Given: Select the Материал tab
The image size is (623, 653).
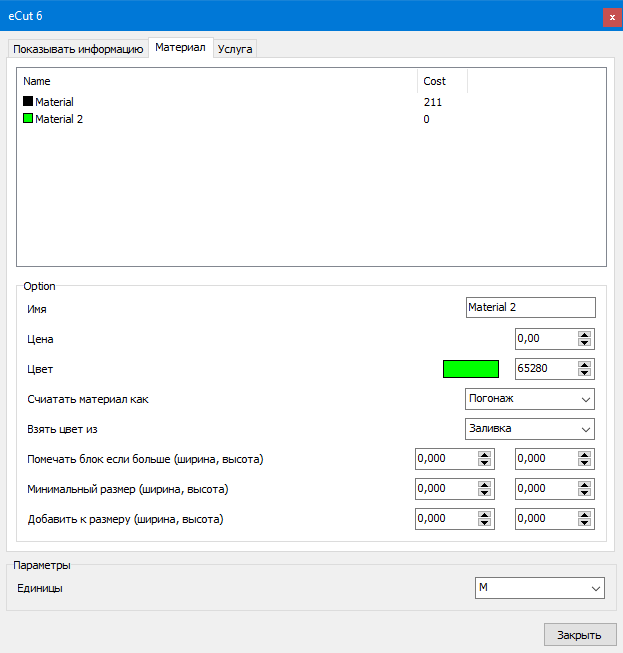Looking at the screenshot, I should pyautogui.click(x=180, y=47).
